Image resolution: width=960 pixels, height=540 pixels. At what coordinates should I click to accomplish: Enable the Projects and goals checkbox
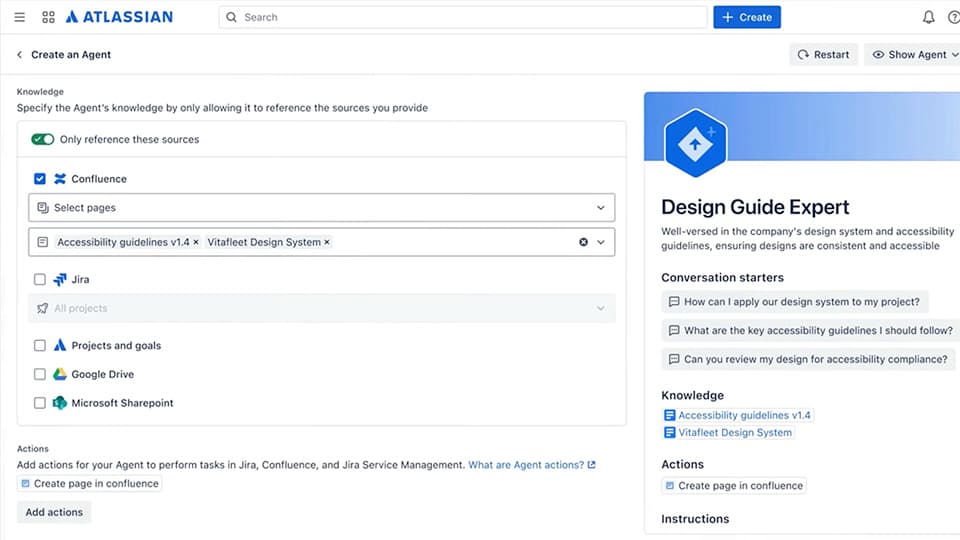[x=40, y=345]
